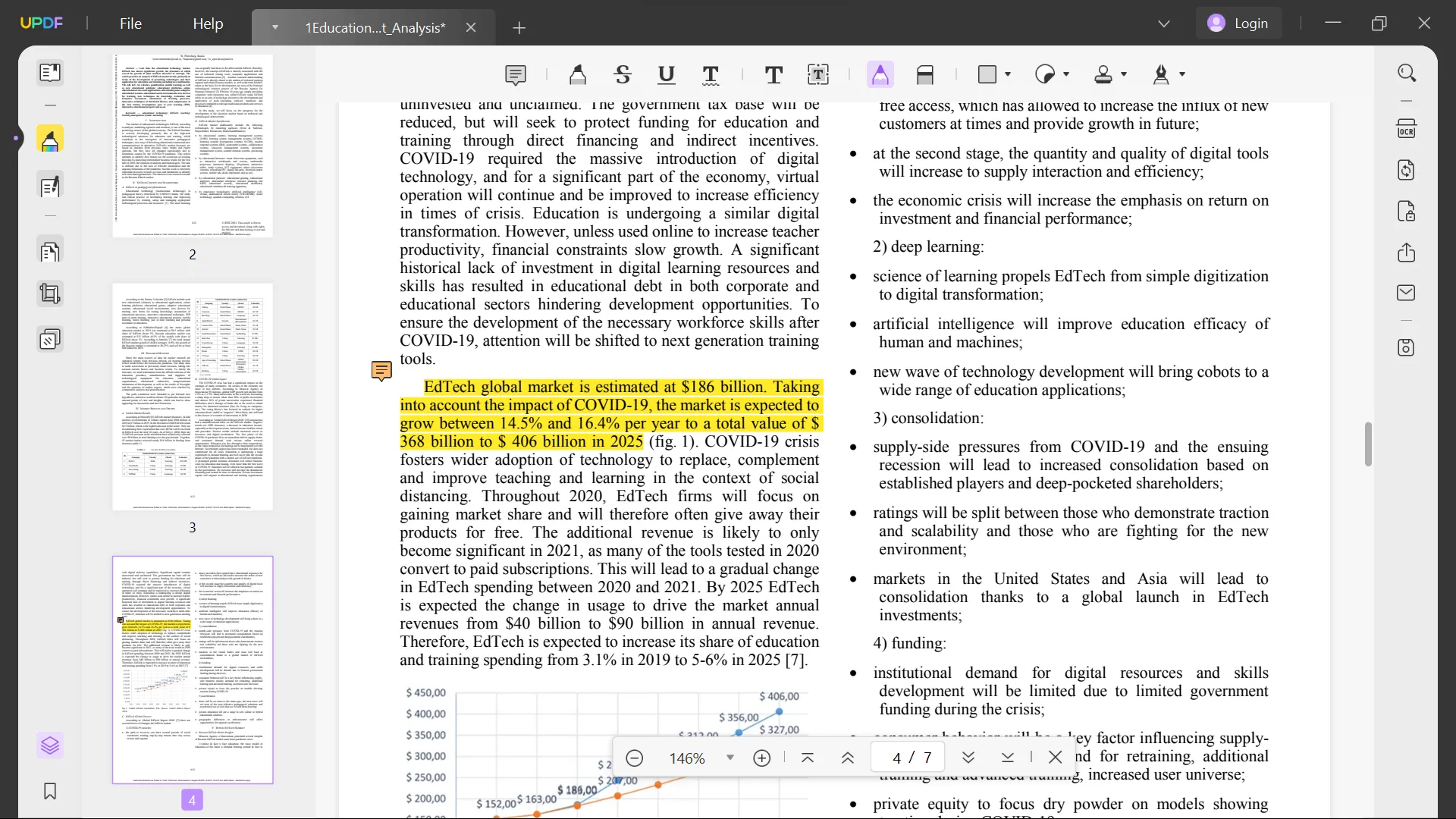Screen dimensions: 1456x819
Task: Select the underline annotation tool
Action: [667, 74]
